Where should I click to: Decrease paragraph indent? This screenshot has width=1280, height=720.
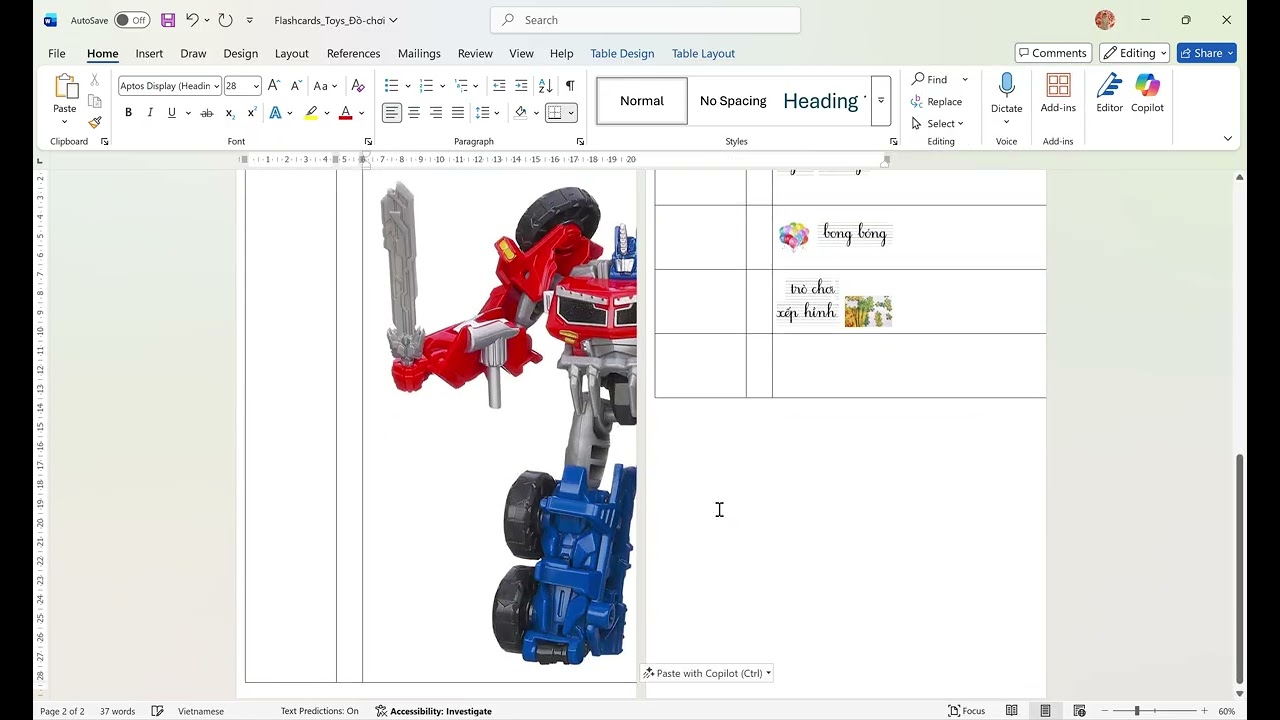pos(499,86)
